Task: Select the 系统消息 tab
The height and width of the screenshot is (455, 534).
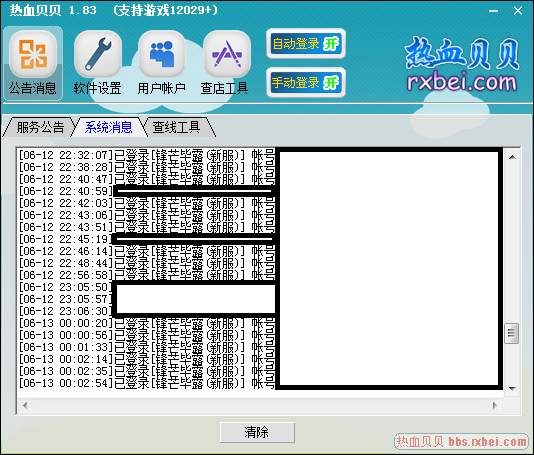Action: click(108, 127)
